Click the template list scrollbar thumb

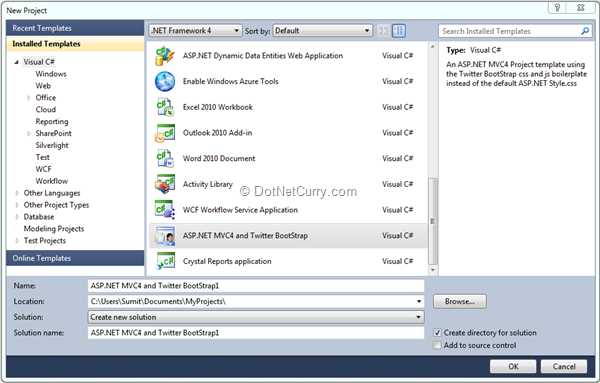[x=432, y=221]
